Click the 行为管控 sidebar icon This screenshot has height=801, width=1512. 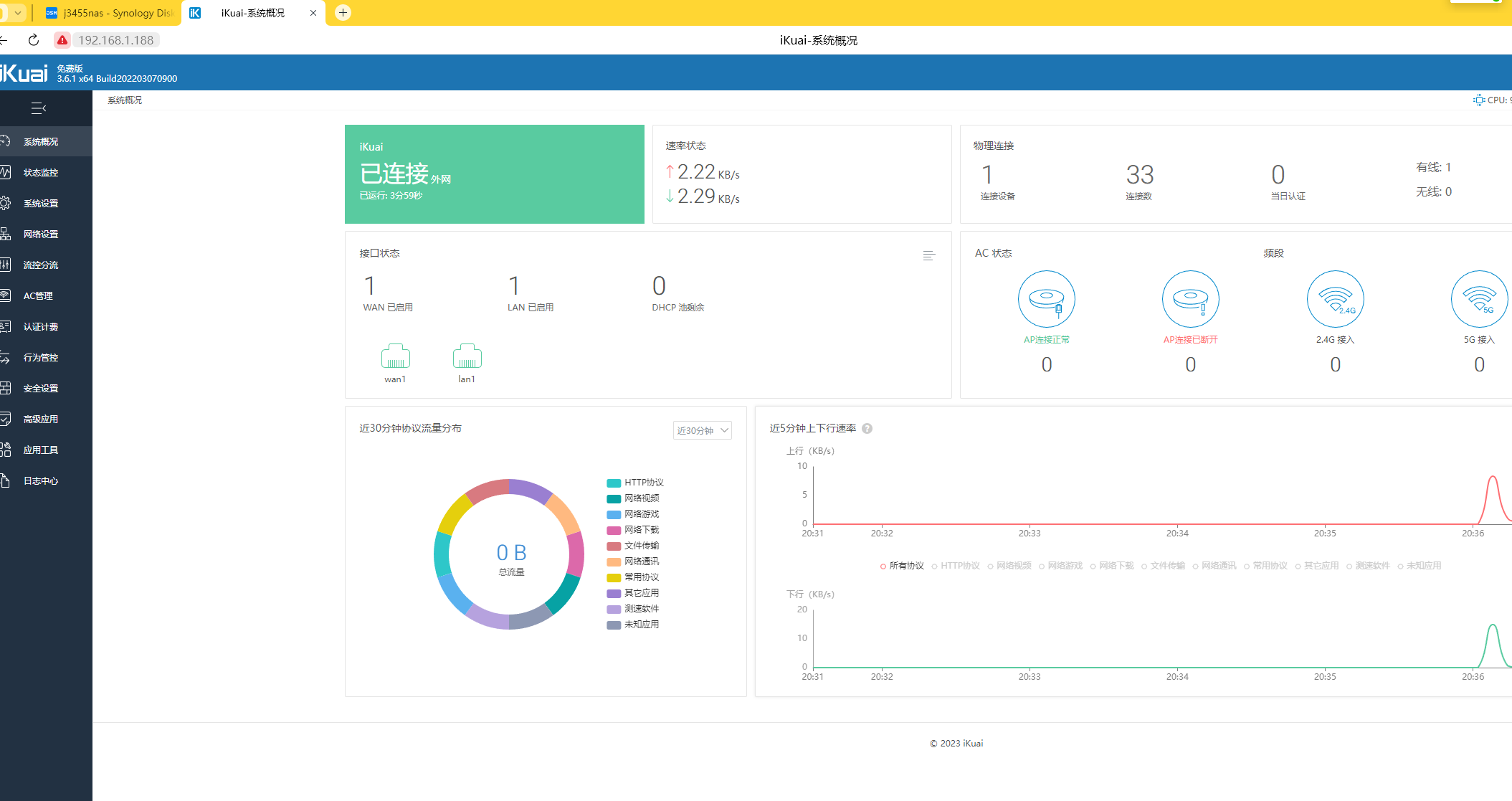click(x=5, y=358)
